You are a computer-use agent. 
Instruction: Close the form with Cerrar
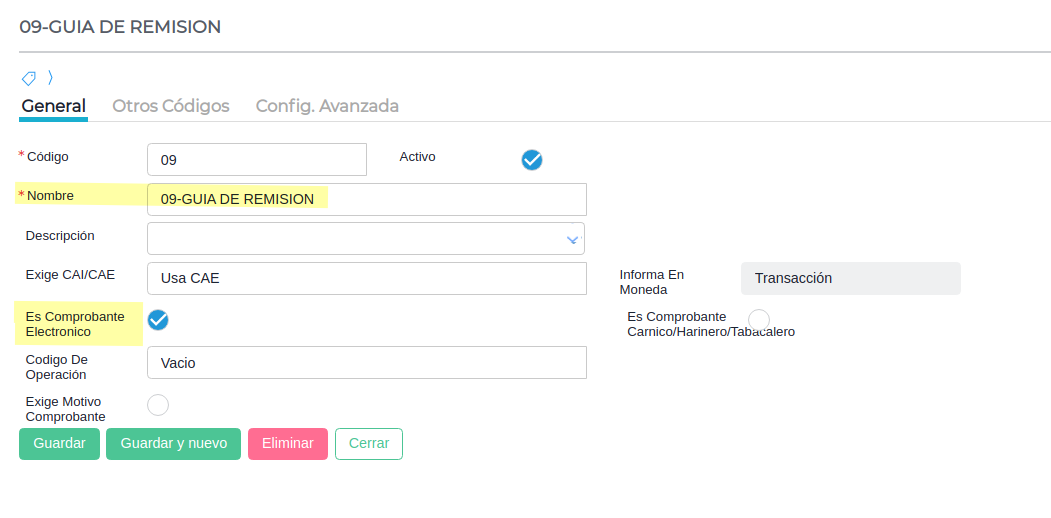pos(369,444)
